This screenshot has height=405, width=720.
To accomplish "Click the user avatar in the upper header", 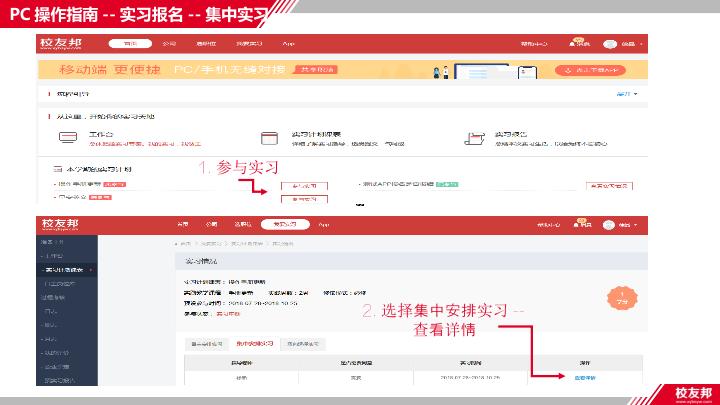I will (x=610, y=45).
